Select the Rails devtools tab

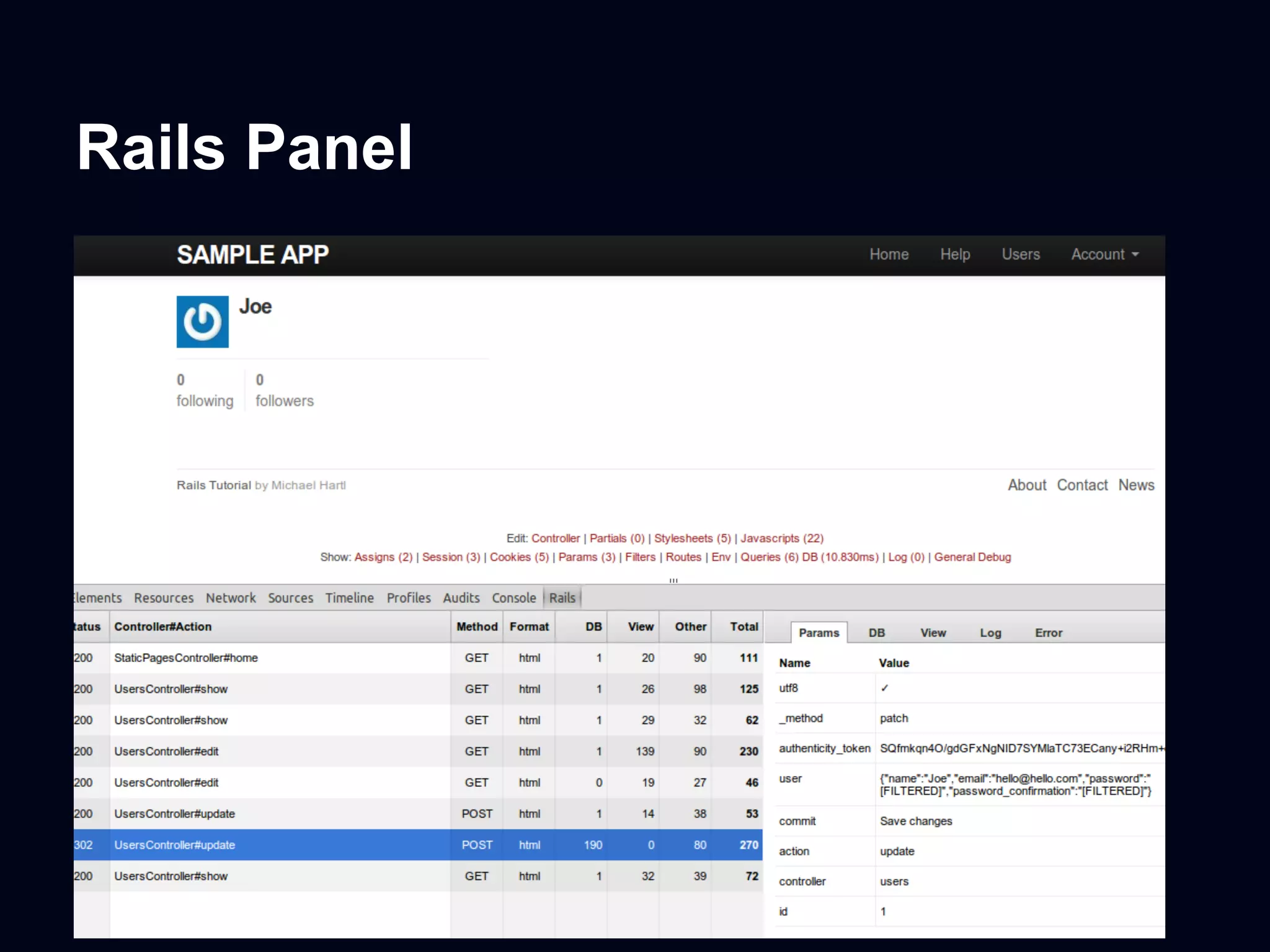coord(562,598)
